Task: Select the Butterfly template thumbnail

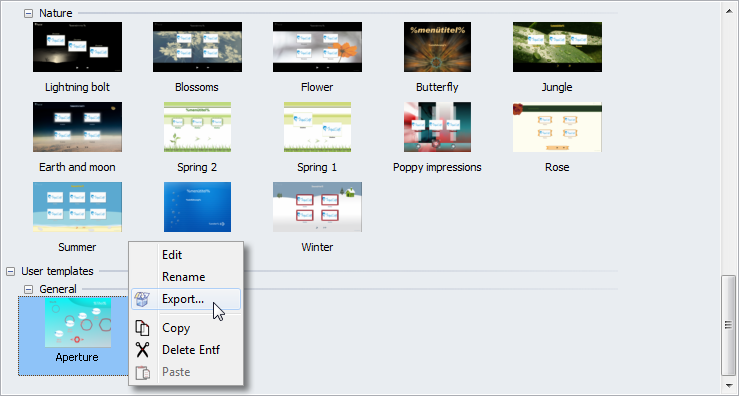Action: [437, 47]
